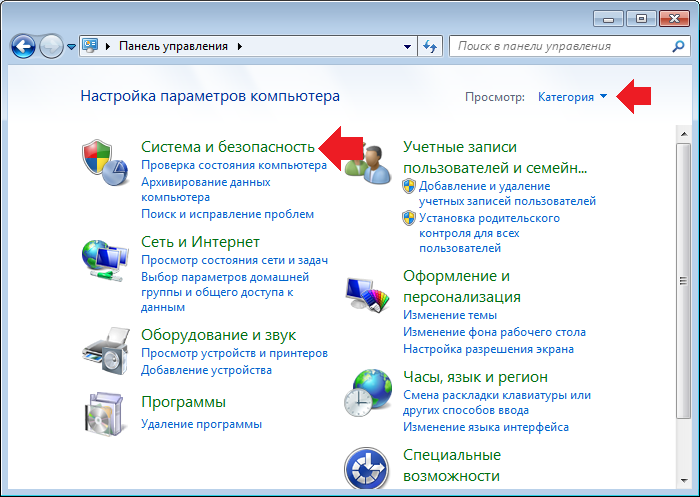The height and width of the screenshot is (497, 700).
Task: Click the Forward arrow navigation button
Action: click(x=51, y=46)
